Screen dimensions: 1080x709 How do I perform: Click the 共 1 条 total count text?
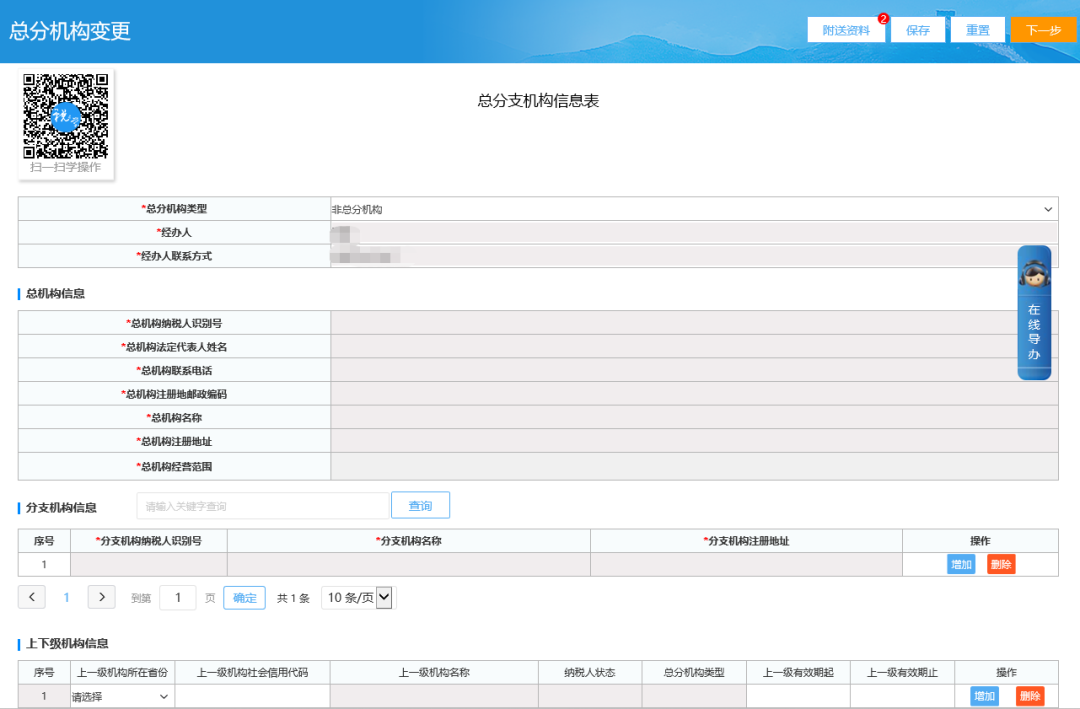click(293, 598)
